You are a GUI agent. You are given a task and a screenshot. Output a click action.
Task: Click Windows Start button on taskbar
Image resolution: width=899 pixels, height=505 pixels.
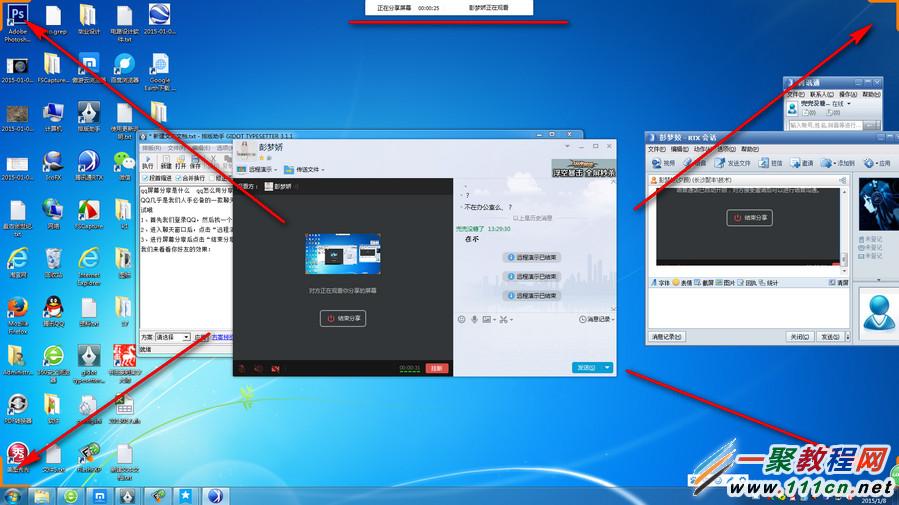[x=13, y=496]
